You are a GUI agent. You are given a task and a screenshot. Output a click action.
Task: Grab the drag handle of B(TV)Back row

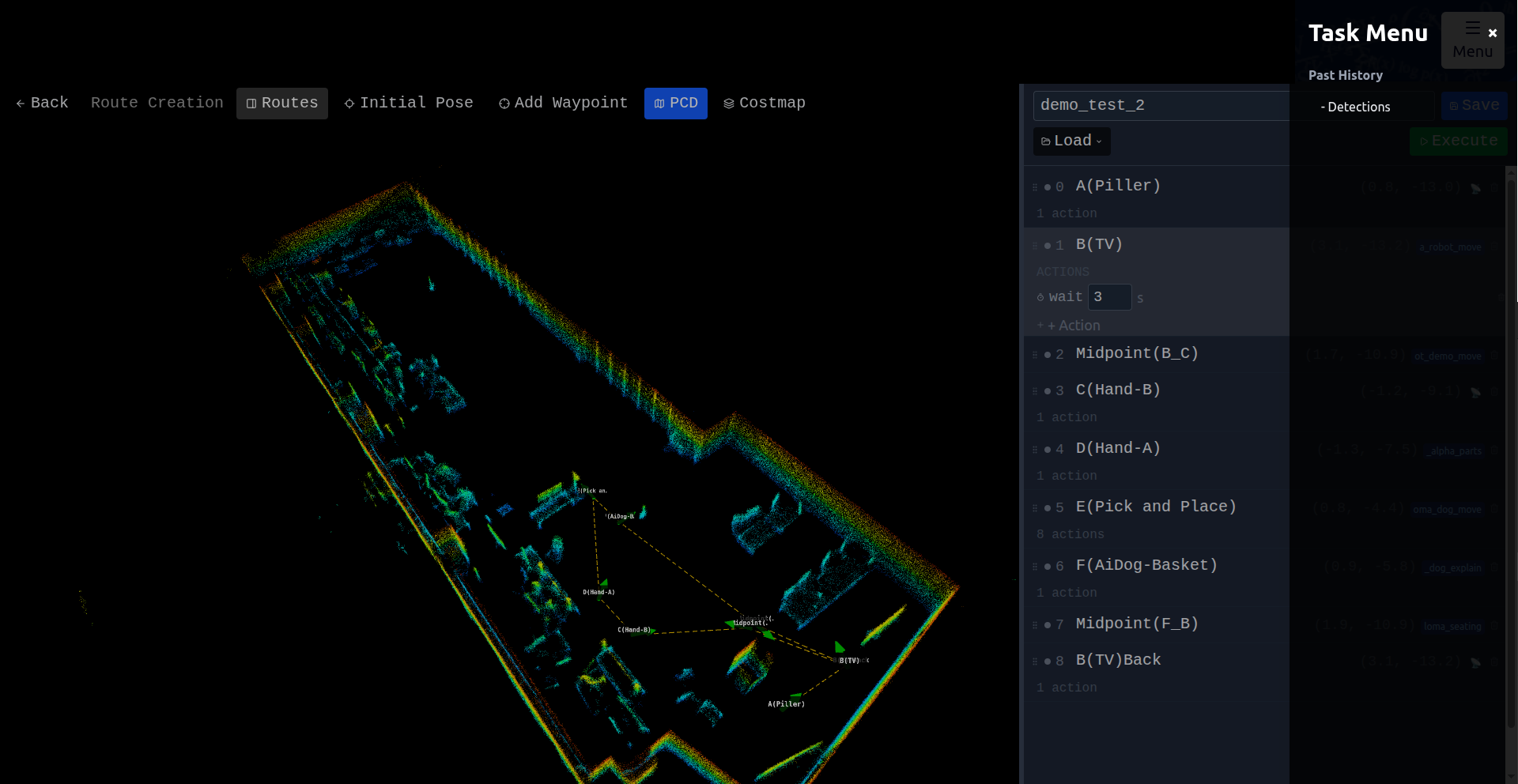(1035, 661)
